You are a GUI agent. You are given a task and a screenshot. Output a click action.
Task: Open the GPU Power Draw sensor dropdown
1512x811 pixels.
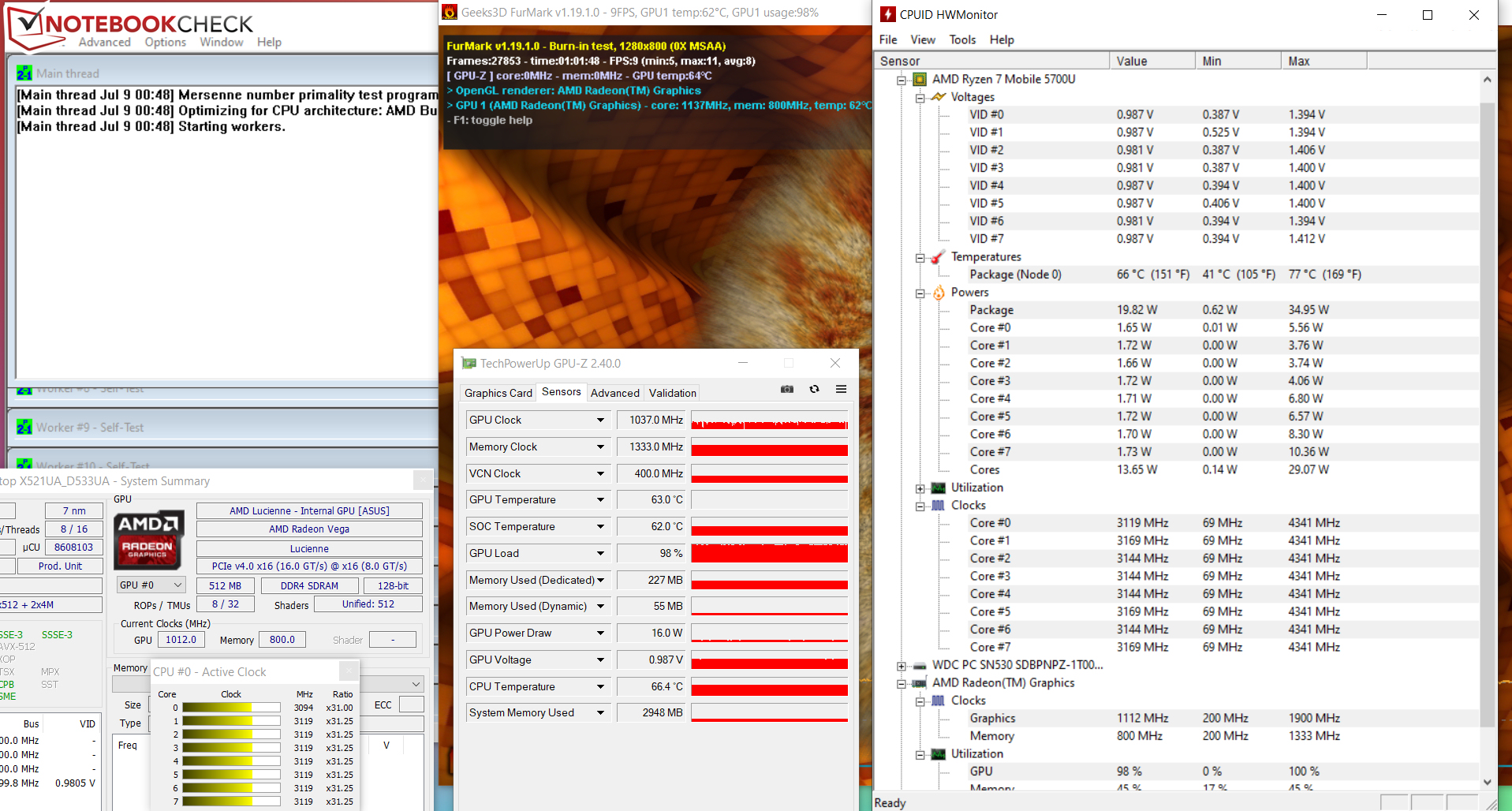(x=600, y=633)
